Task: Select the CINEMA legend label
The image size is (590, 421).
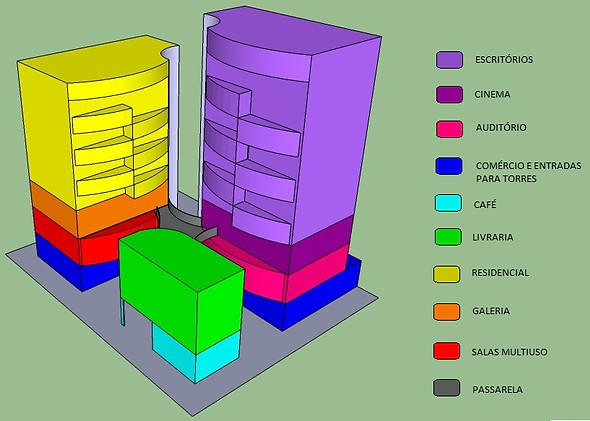Action: (x=492, y=94)
